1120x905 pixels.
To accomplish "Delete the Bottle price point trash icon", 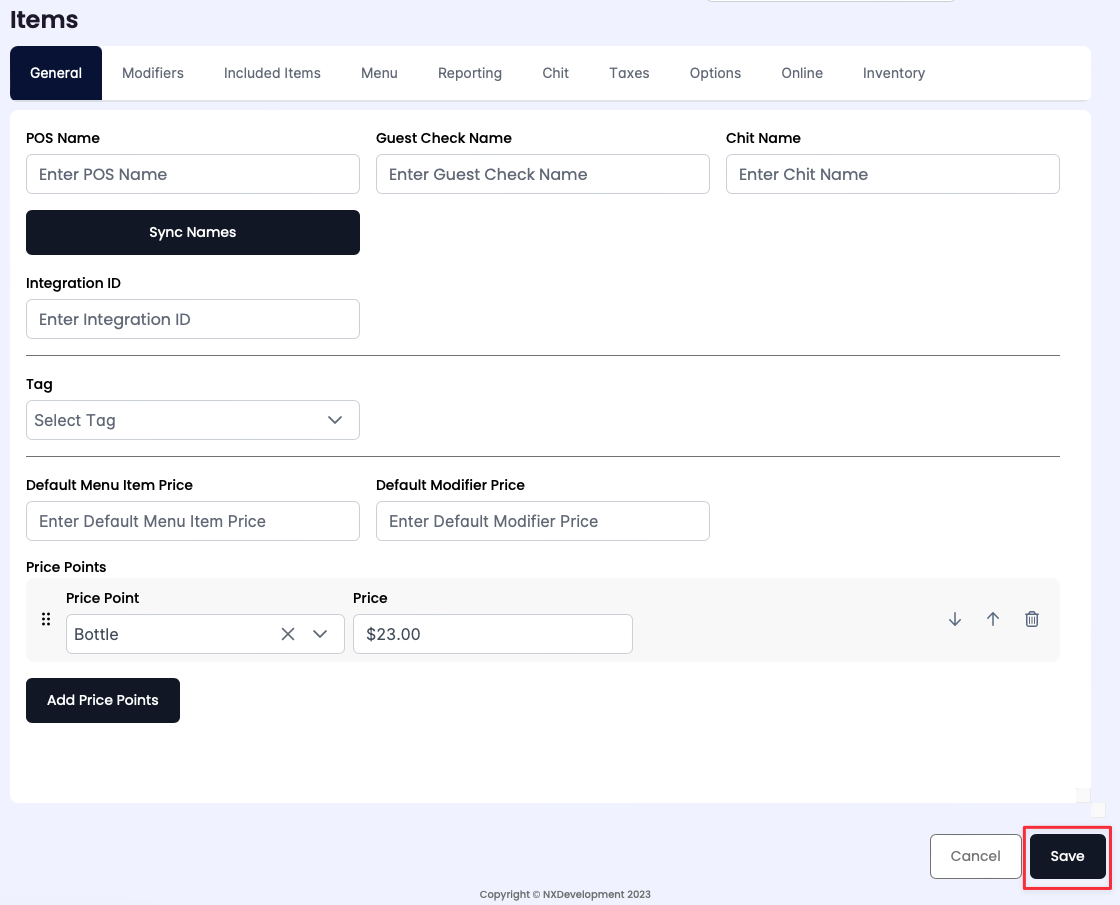I will [x=1032, y=619].
